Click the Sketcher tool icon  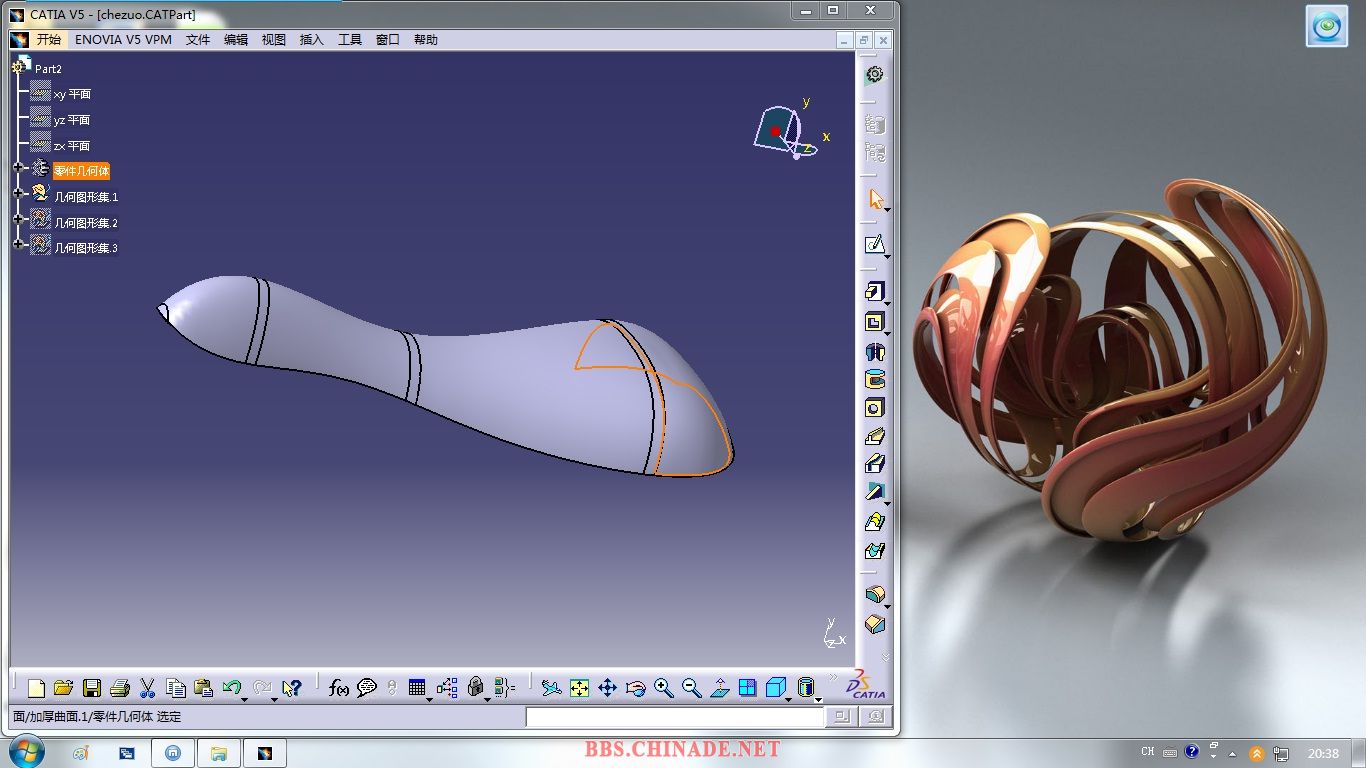pos(874,244)
